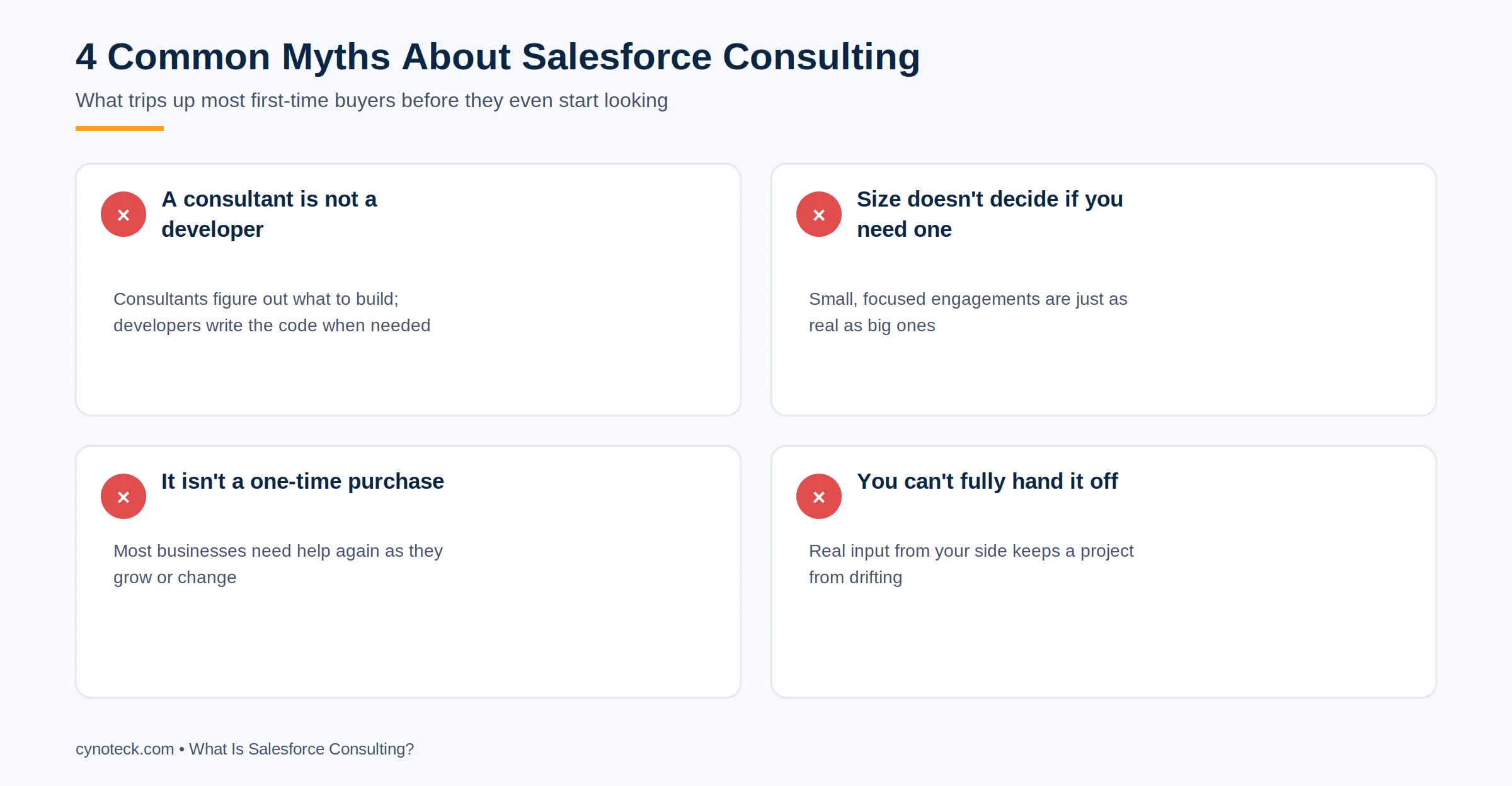Click the text 'Small, focused engagements are just as real'
Screen dimensions: 1512x786
[x=968, y=312]
